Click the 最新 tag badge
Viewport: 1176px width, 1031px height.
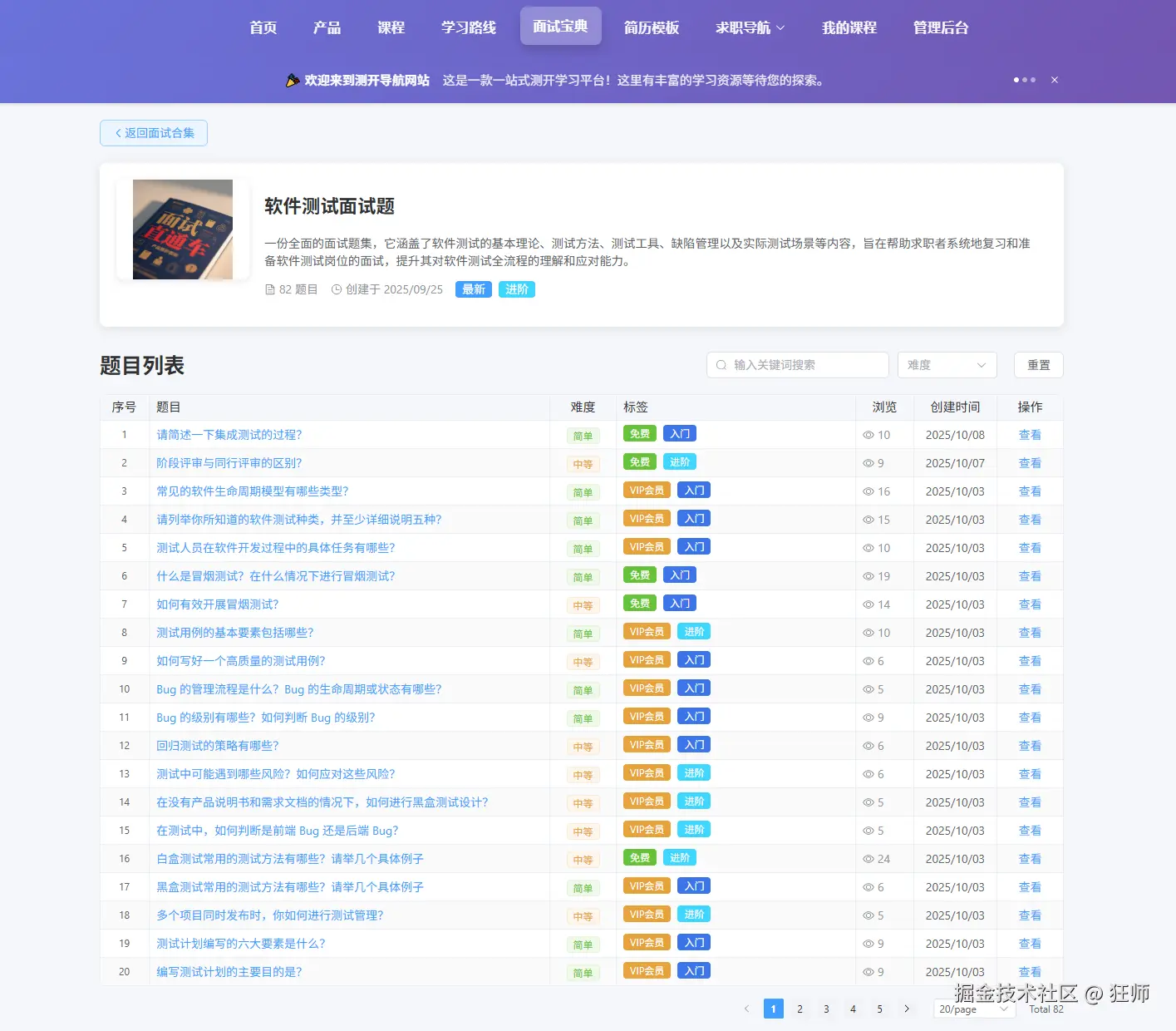coord(474,289)
